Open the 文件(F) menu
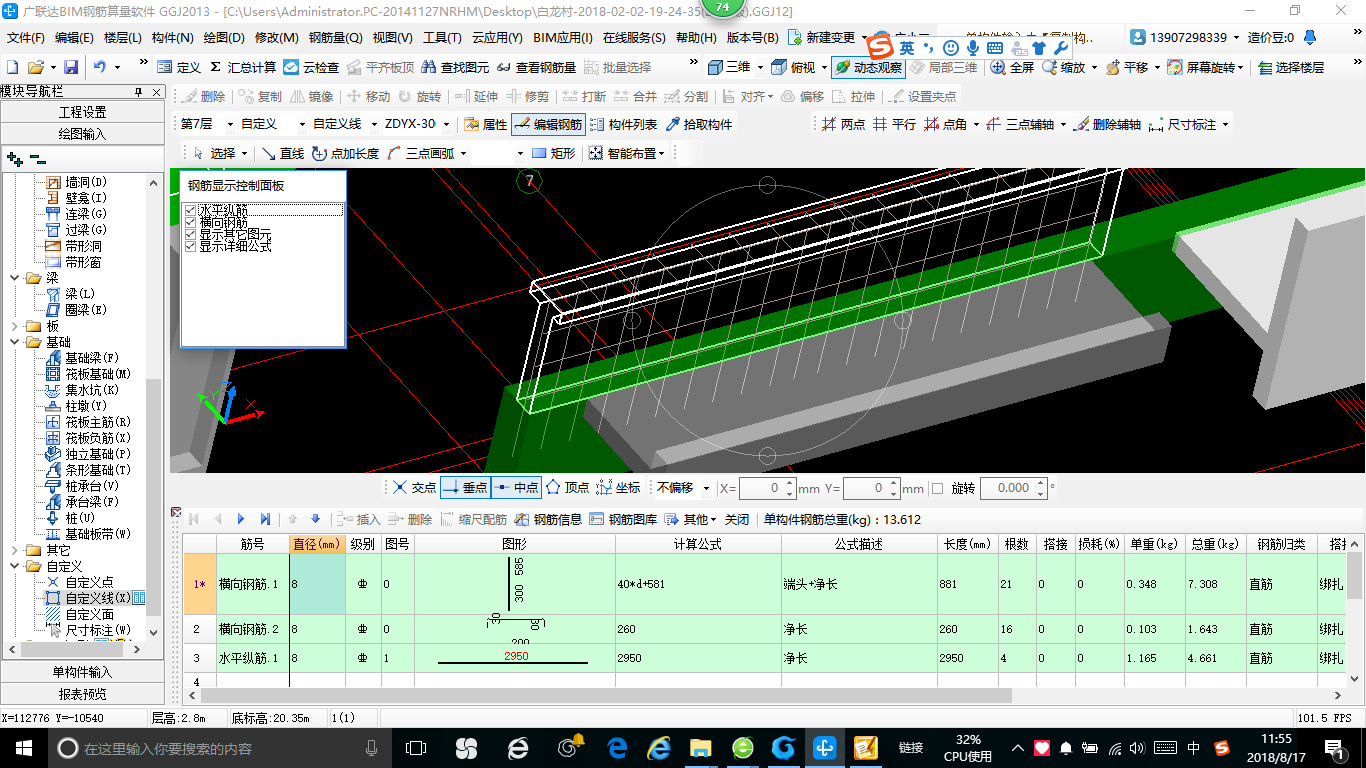Screen dimensions: 1366x768 26,38
